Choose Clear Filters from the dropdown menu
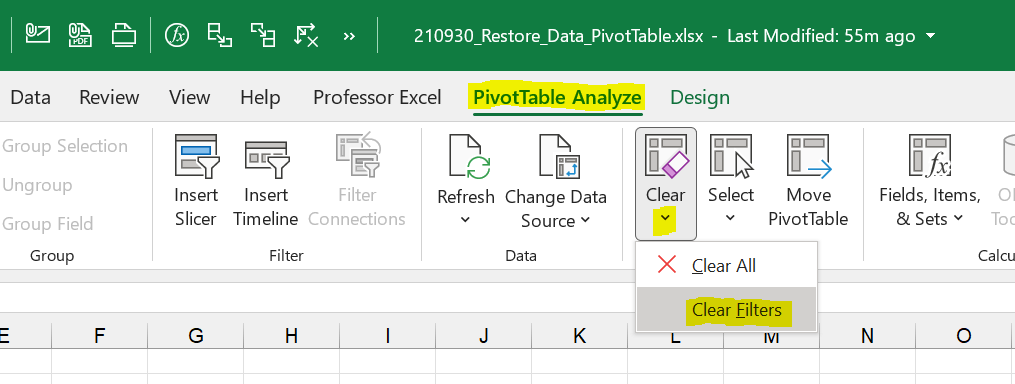The image size is (1015, 384). (x=726, y=310)
